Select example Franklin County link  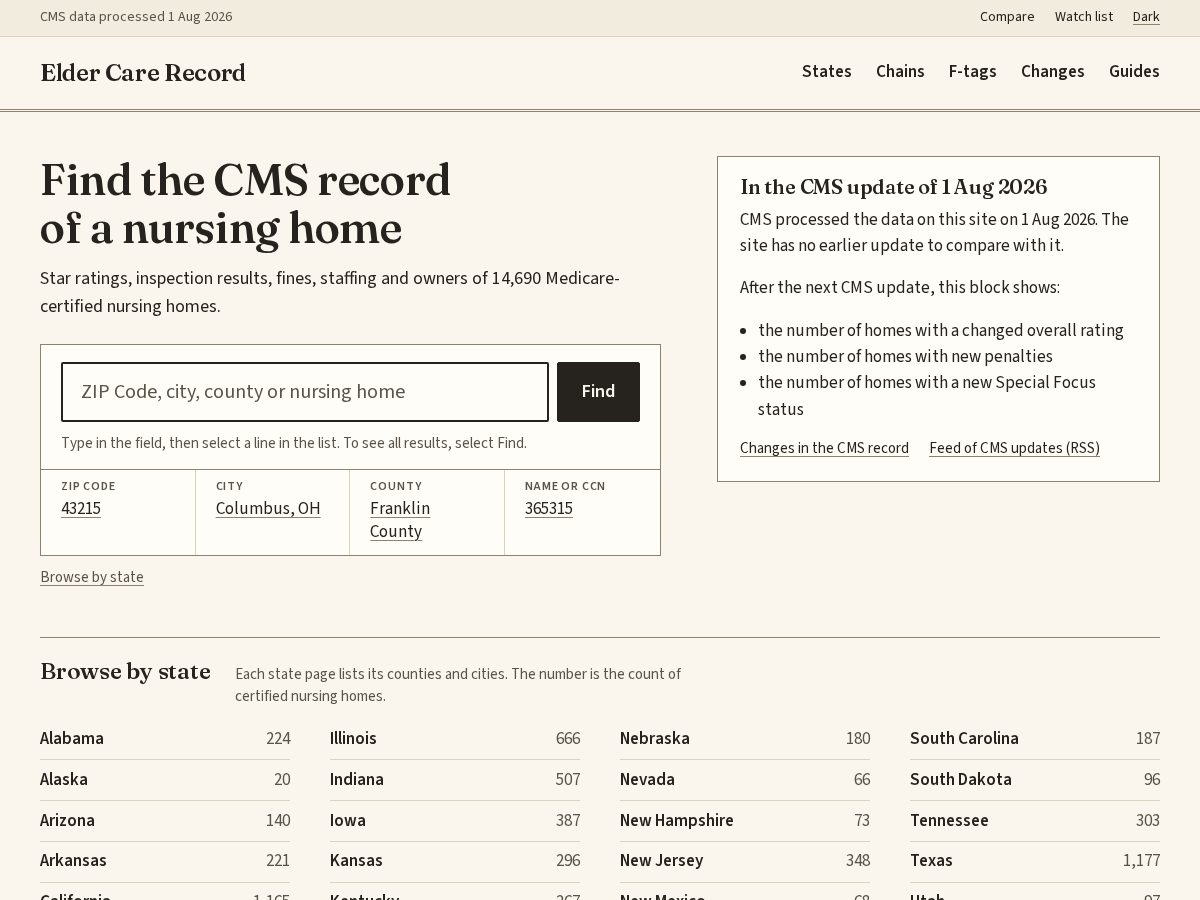coord(400,520)
